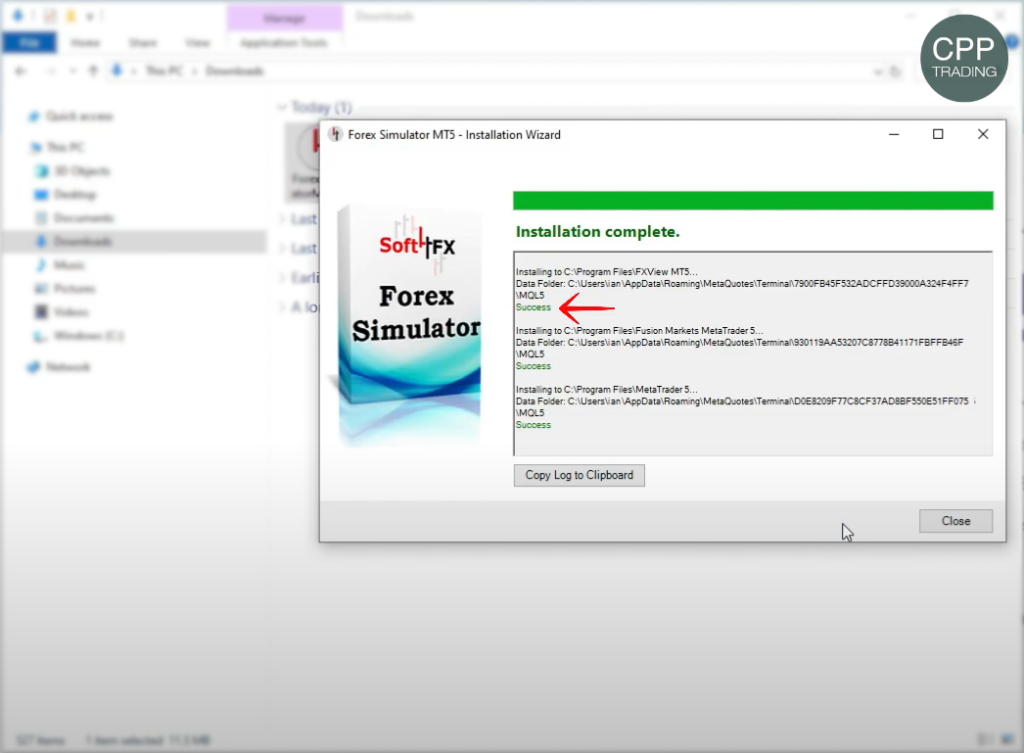
Task: Click the "Installing to C:\Program Files\MetaTrader 5..." line
Action: tap(607, 389)
